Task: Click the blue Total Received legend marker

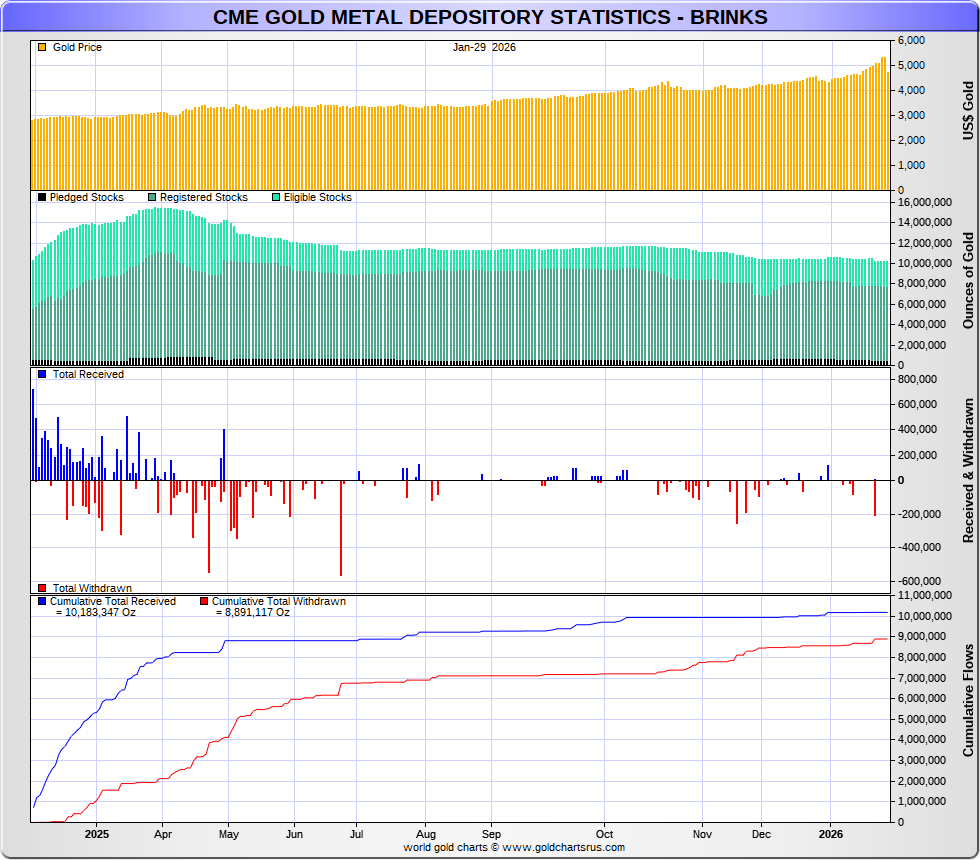Action: click(x=41, y=374)
